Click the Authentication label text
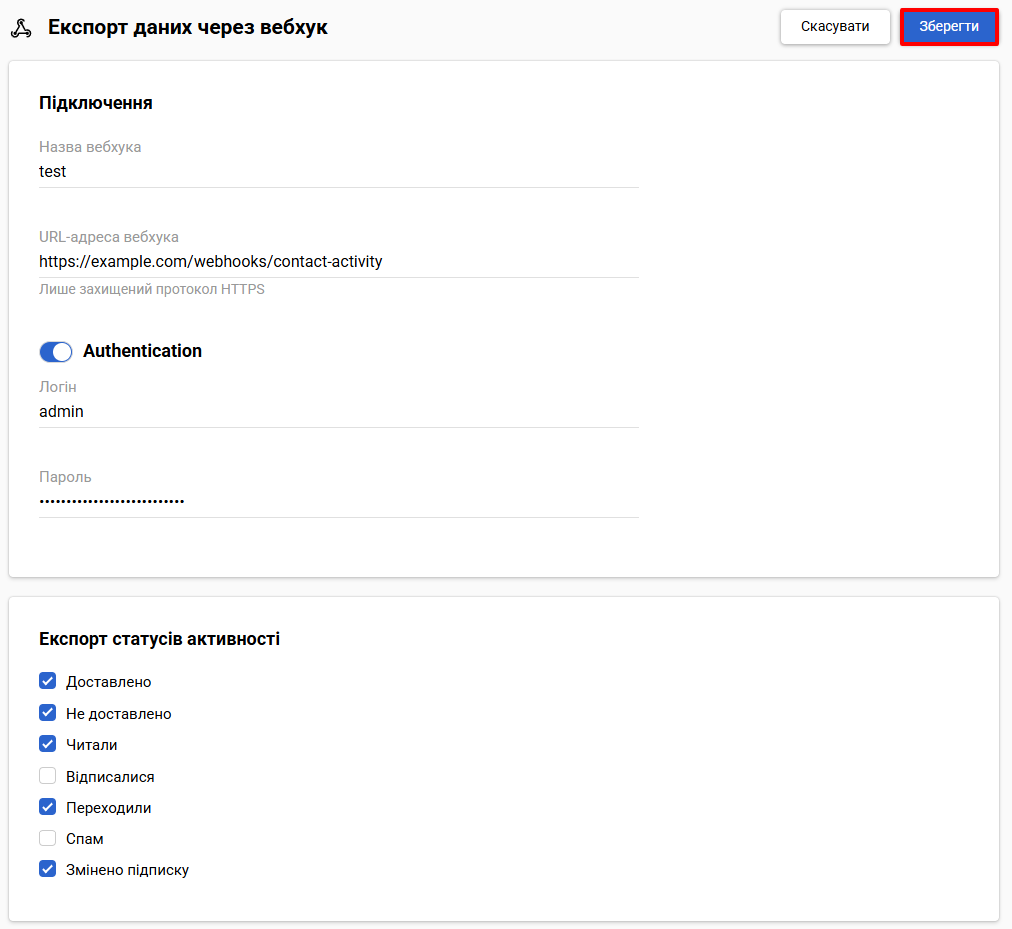This screenshot has height=929, width=1012. (143, 351)
